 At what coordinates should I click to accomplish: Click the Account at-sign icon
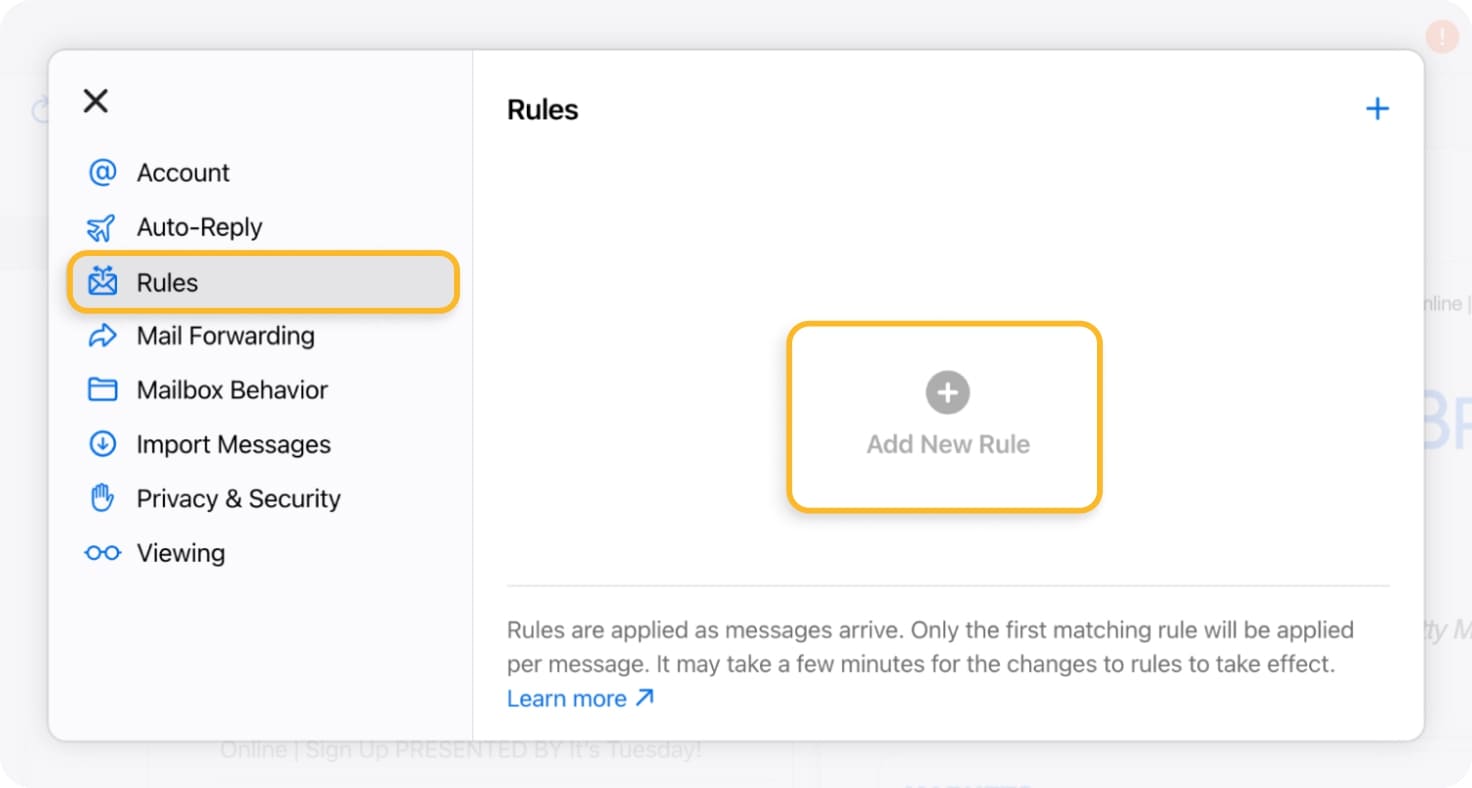click(x=102, y=172)
